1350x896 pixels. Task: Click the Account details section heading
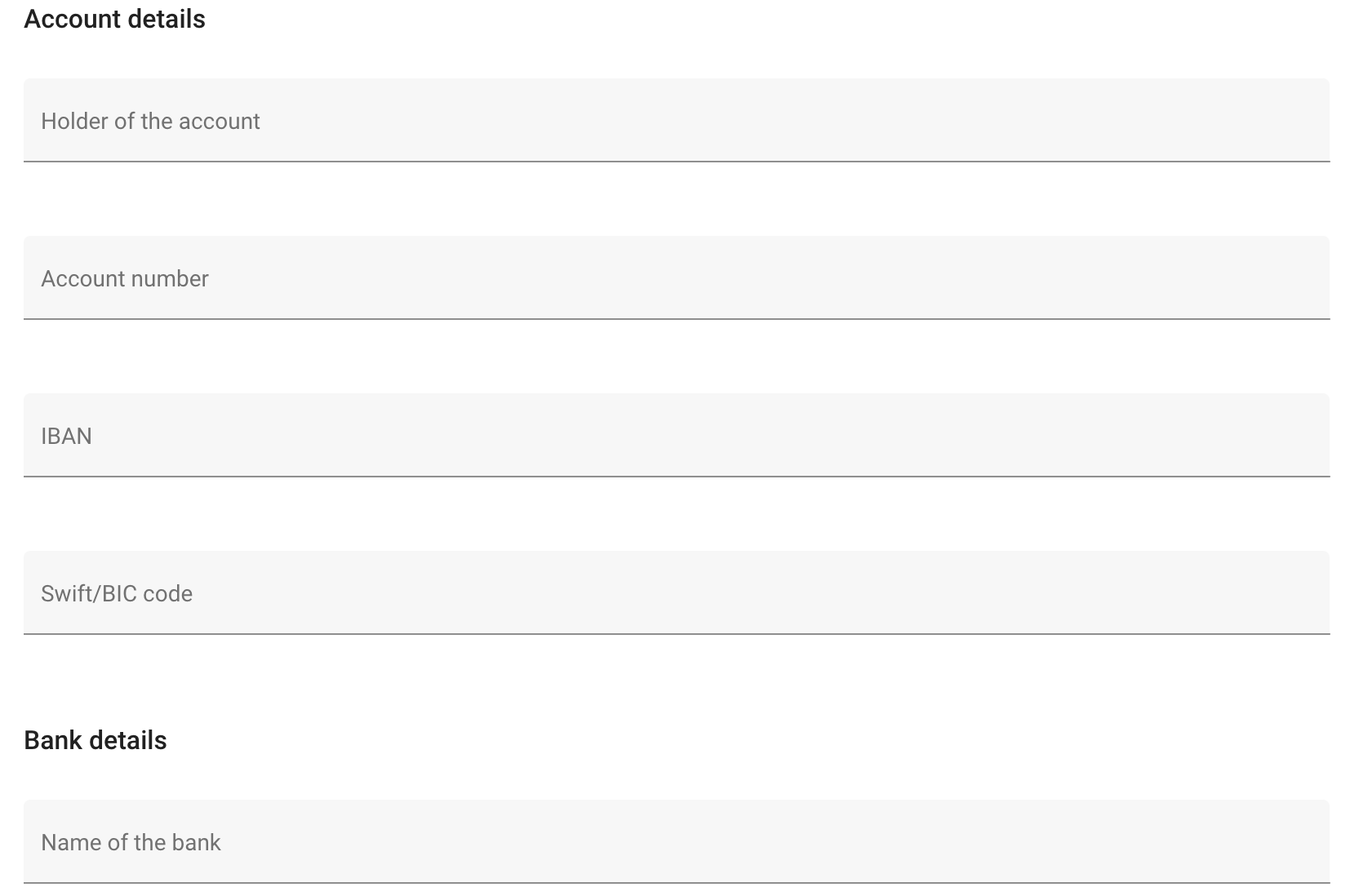pyautogui.click(x=114, y=19)
